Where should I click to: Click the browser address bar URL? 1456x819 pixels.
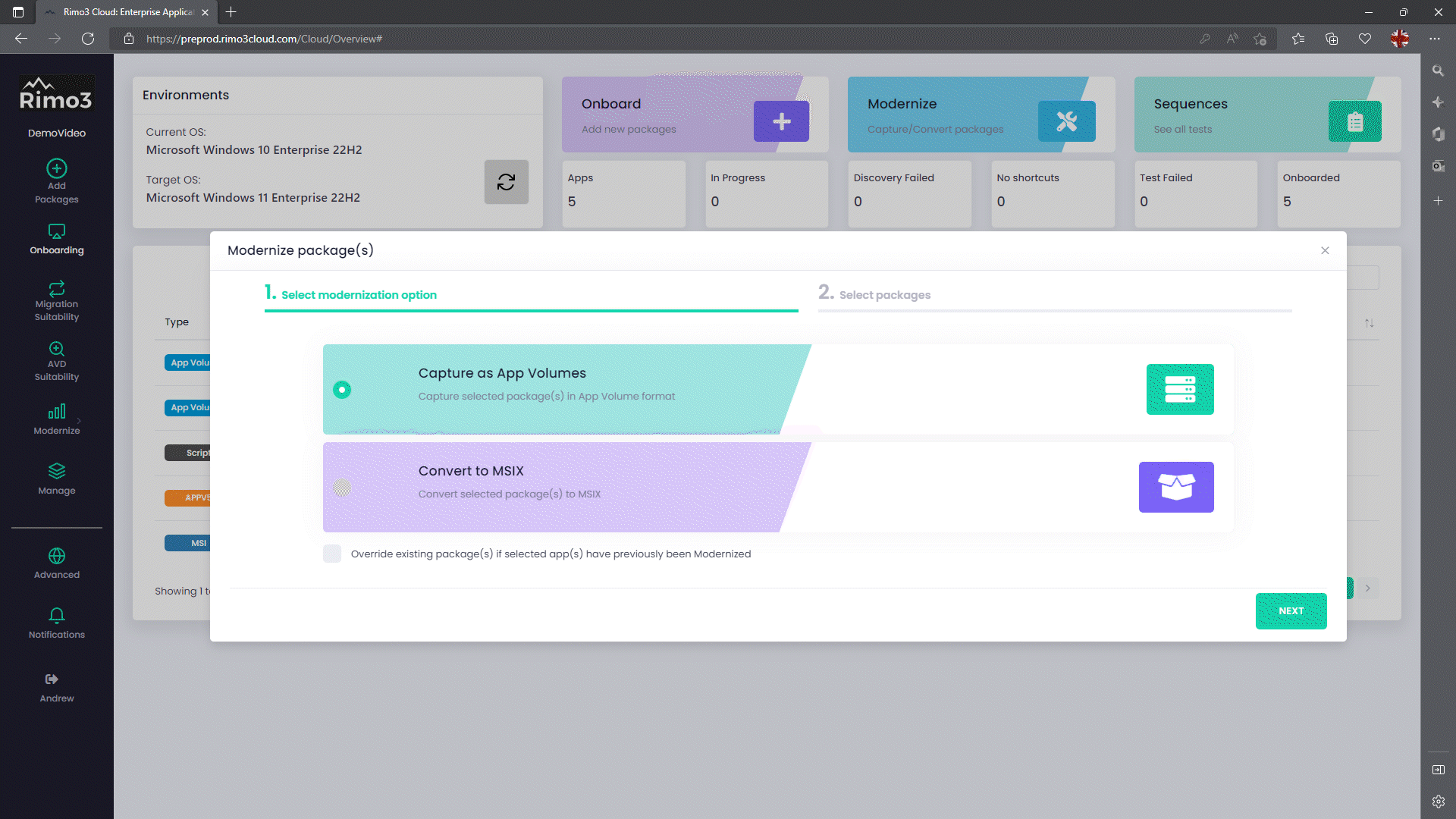(x=264, y=39)
